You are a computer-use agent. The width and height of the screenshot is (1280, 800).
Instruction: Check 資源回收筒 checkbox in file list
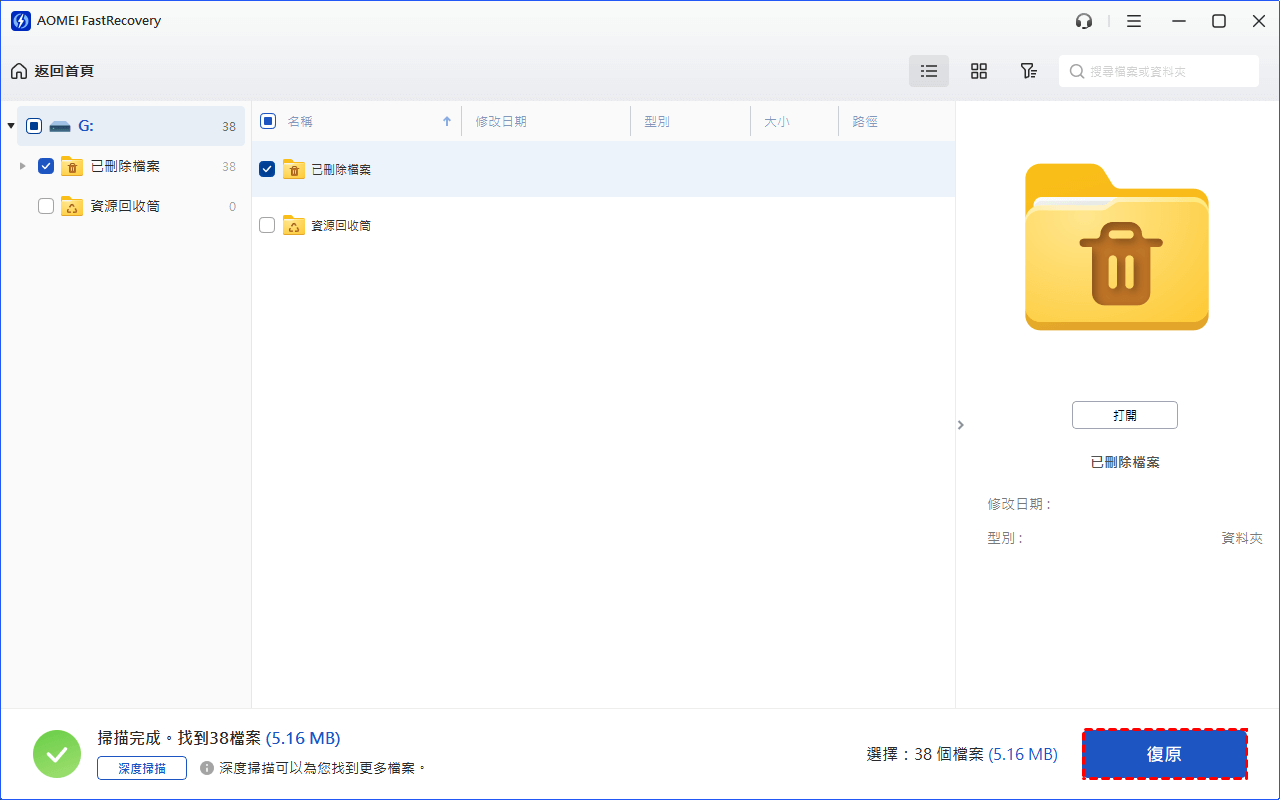267,225
